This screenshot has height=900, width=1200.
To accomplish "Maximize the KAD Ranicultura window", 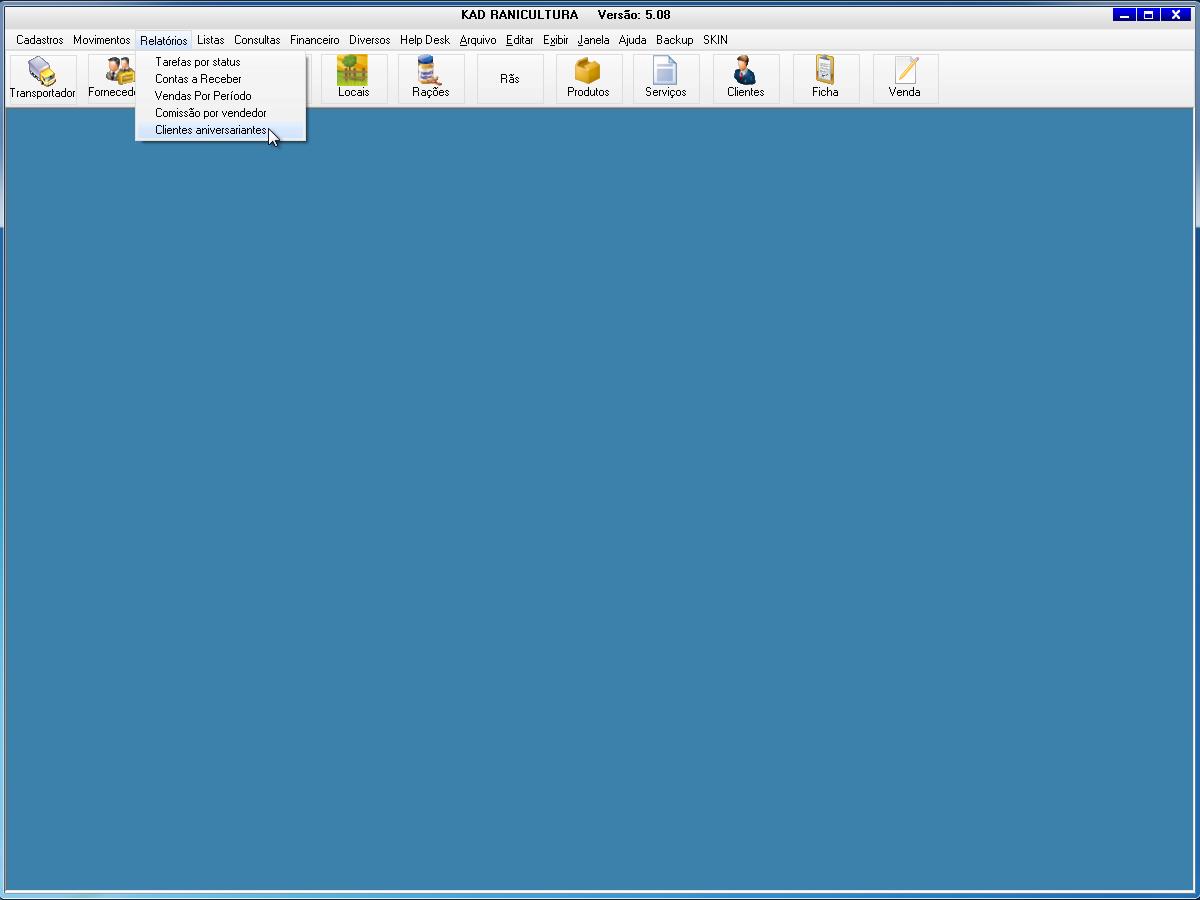I will point(1149,15).
